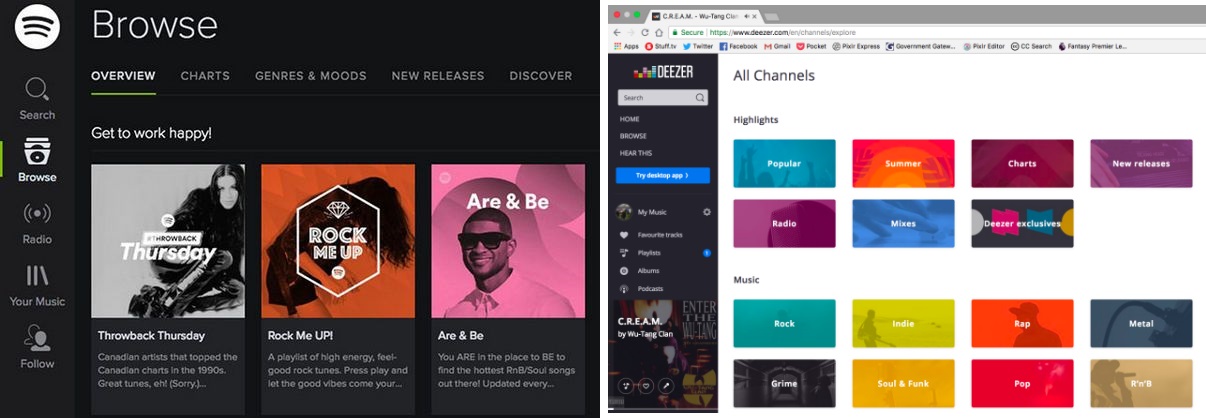The height and width of the screenshot is (418, 1206).
Task: Open the Pop music channel tile
Action: pos(1022,383)
